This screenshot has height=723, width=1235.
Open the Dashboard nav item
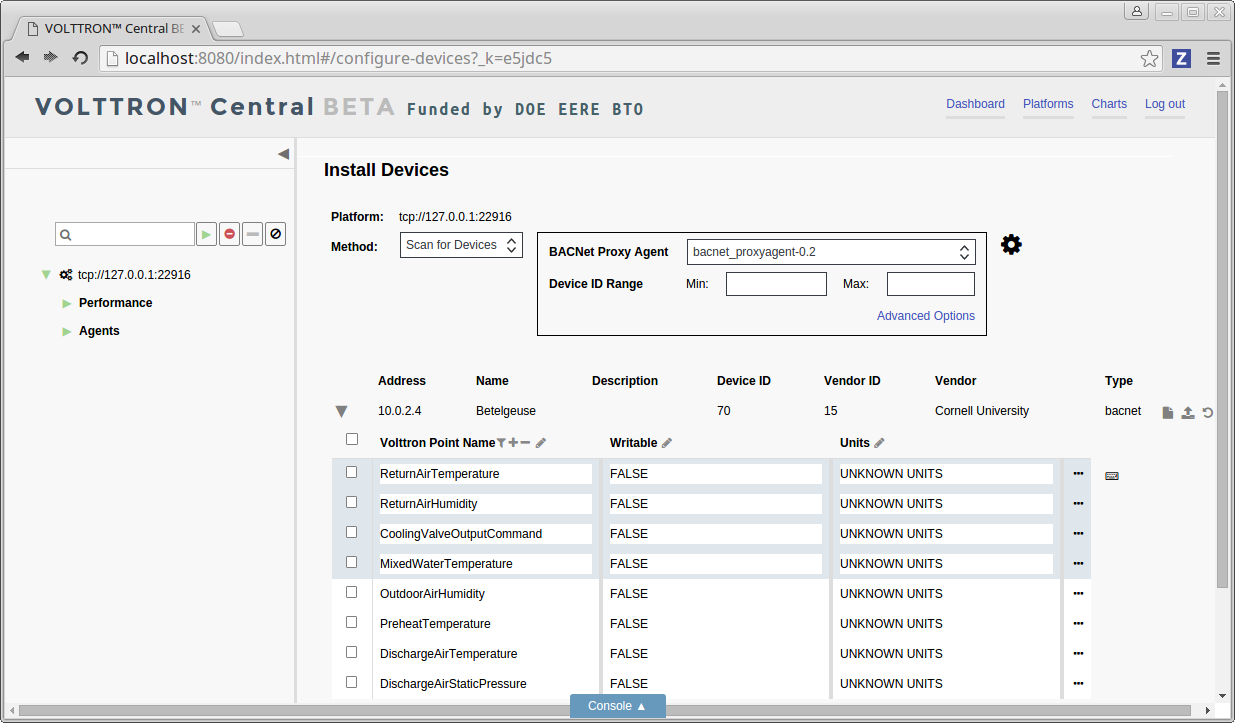coord(975,104)
